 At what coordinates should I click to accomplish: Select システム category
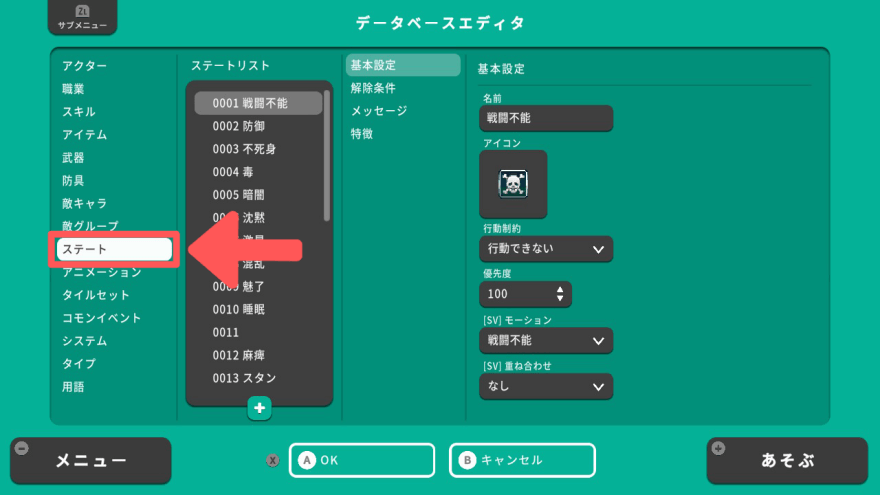pyautogui.click(x=85, y=341)
